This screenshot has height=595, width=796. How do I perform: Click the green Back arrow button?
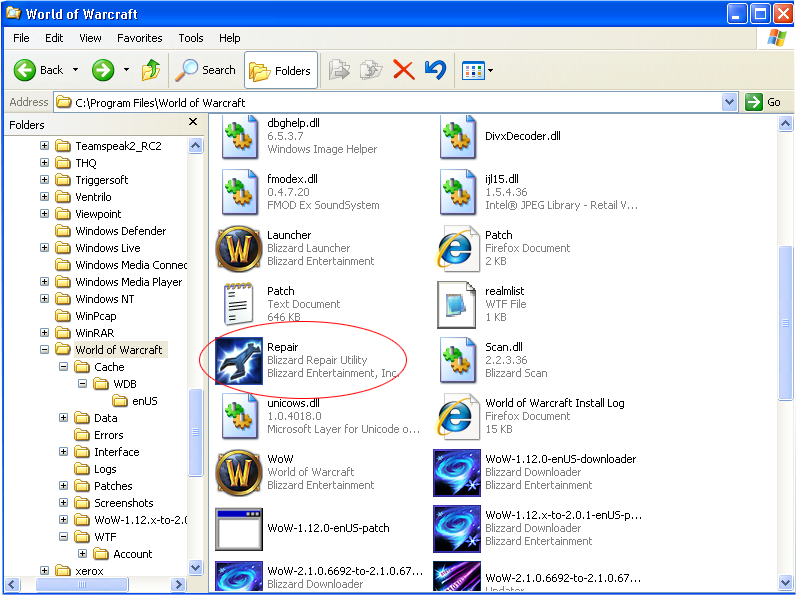pyautogui.click(x=24, y=70)
